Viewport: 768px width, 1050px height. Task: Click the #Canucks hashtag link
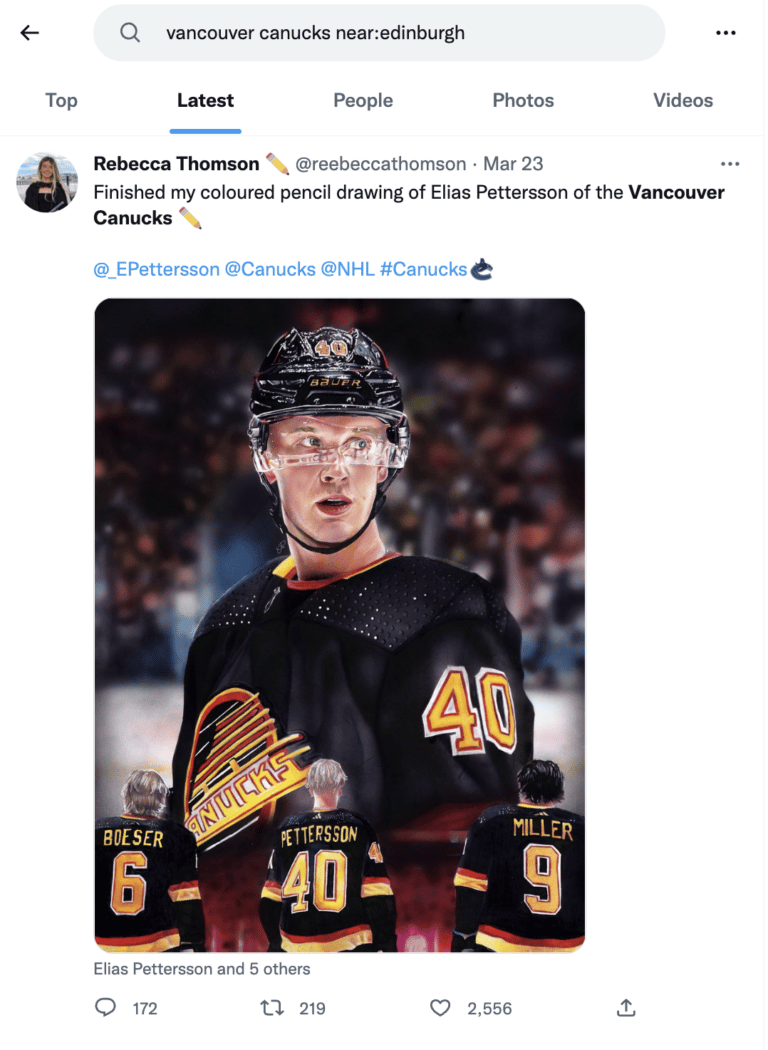click(423, 269)
